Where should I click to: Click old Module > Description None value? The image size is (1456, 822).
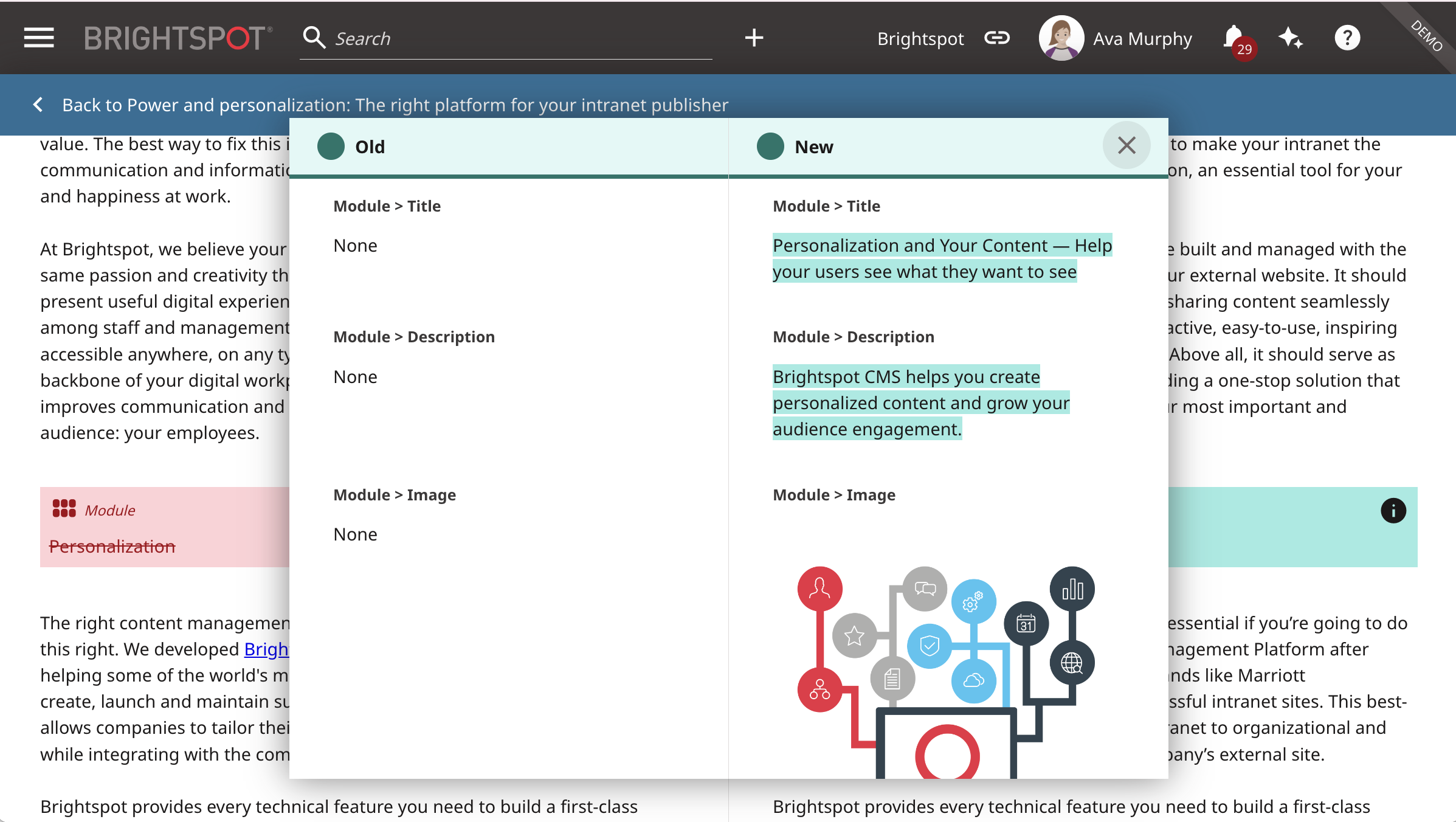coord(355,377)
